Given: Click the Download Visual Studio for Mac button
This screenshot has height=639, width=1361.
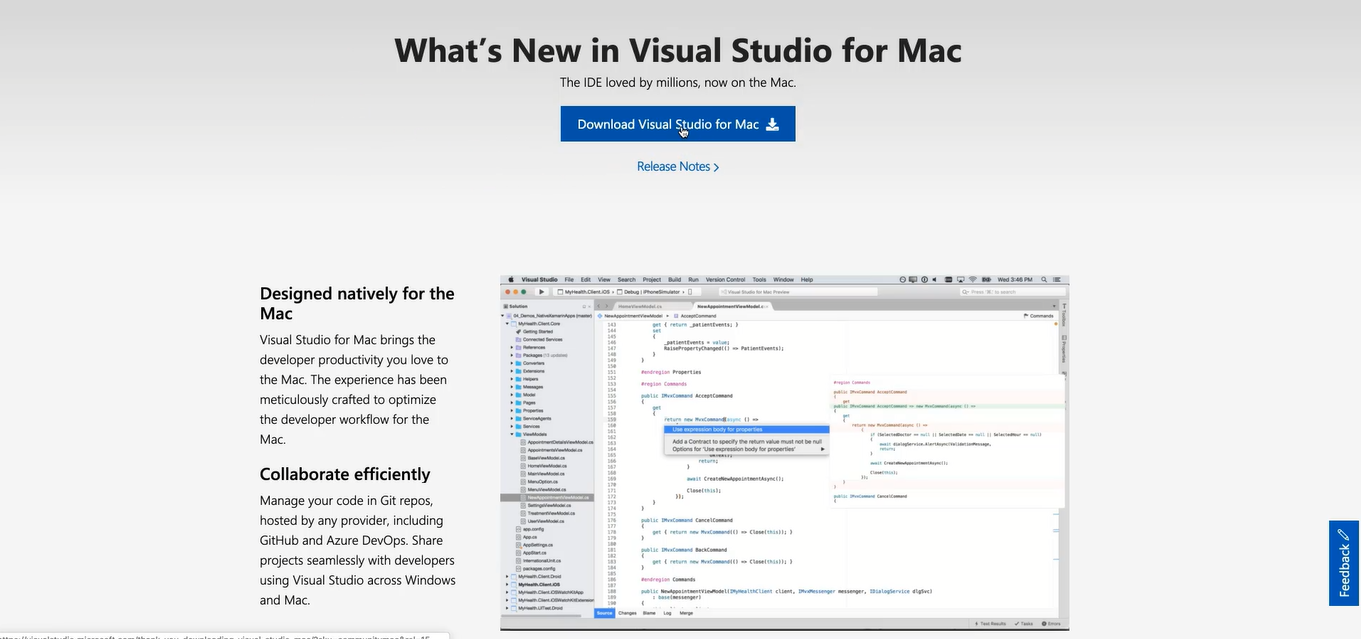Looking at the screenshot, I should (x=678, y=124).
